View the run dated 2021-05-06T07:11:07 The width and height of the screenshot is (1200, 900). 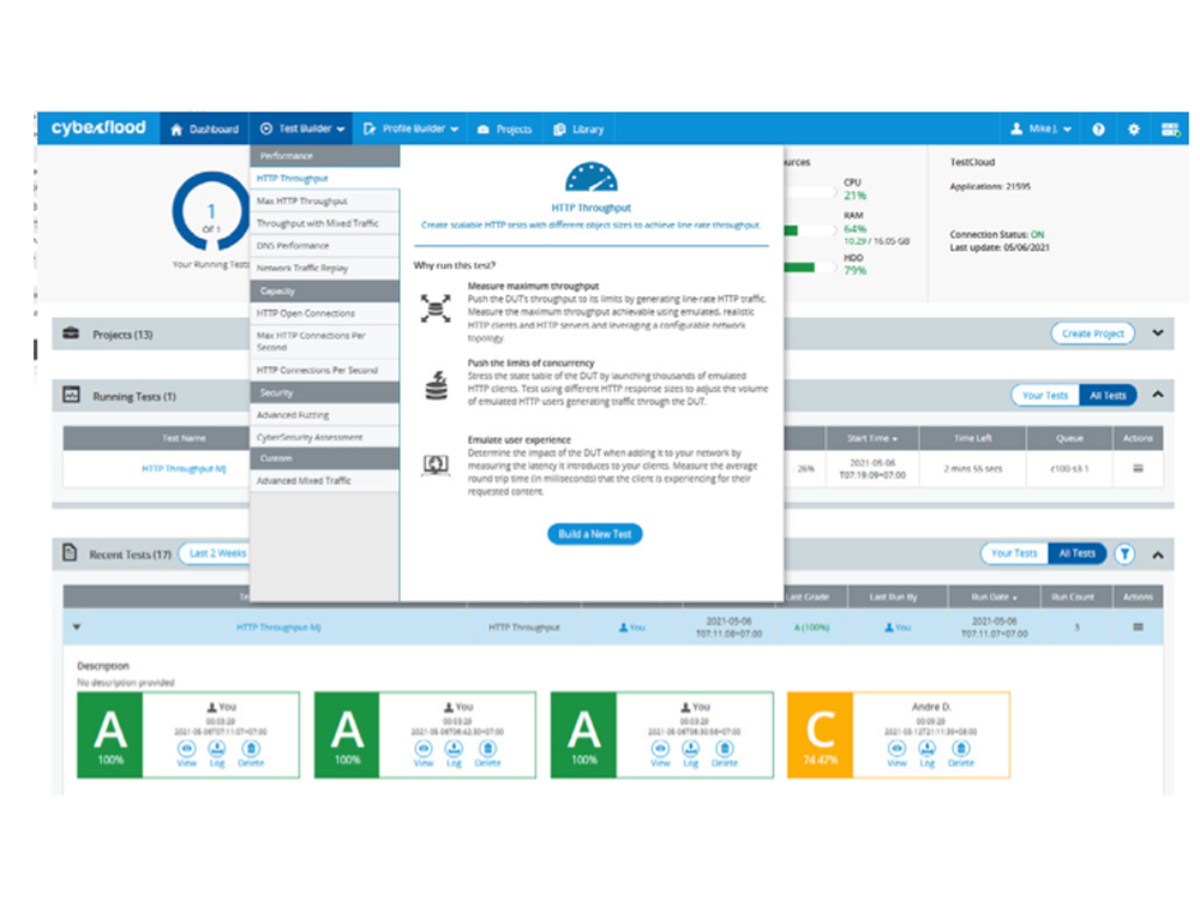click(x=187, y=752)
